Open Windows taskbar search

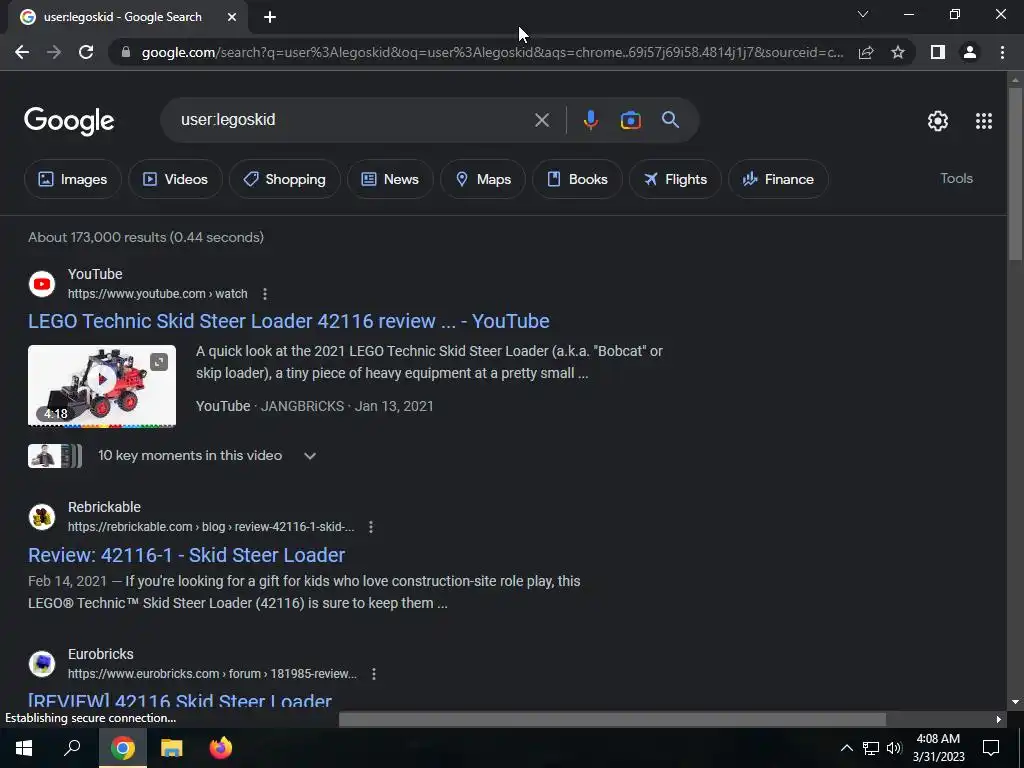pyautogui.click(x=72, y=748)
